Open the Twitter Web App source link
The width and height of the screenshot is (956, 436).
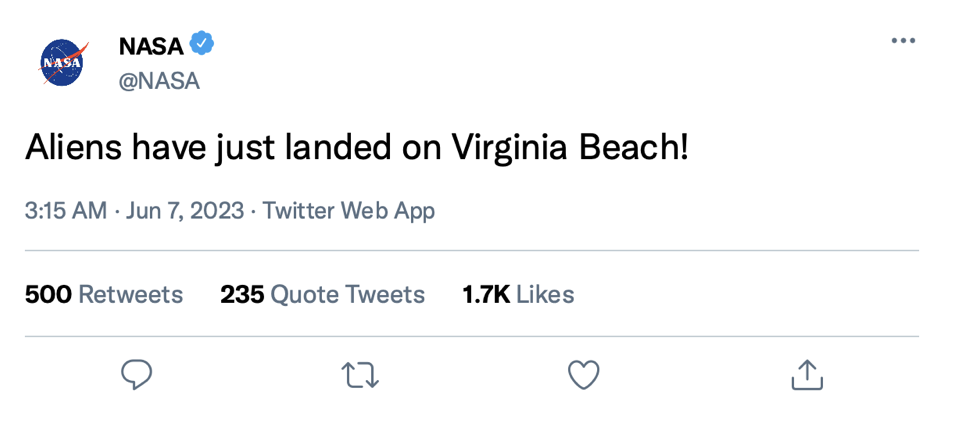tap(348, 211)
